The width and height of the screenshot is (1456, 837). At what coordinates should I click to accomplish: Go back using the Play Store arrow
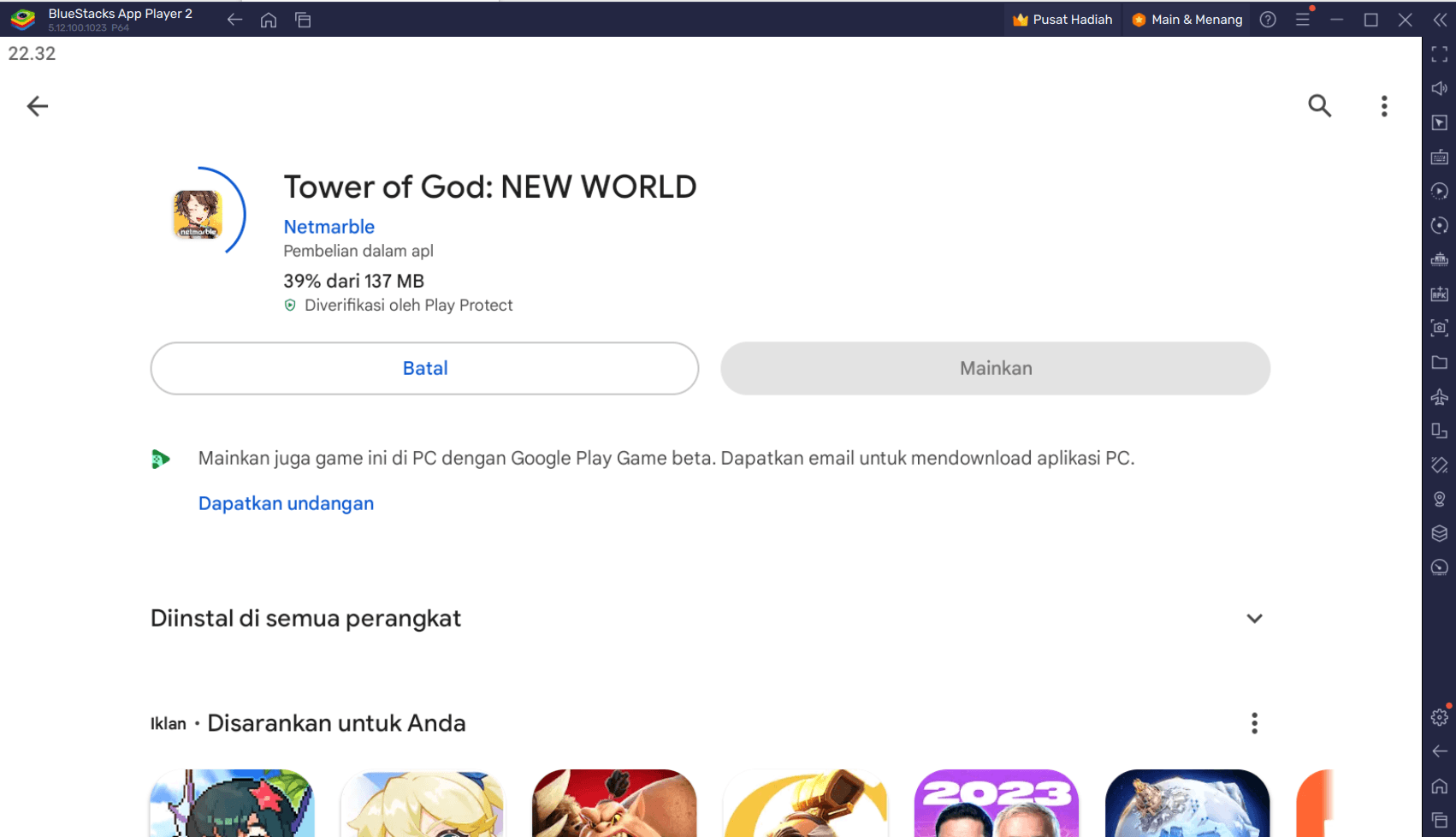click(x=37, y=106)
